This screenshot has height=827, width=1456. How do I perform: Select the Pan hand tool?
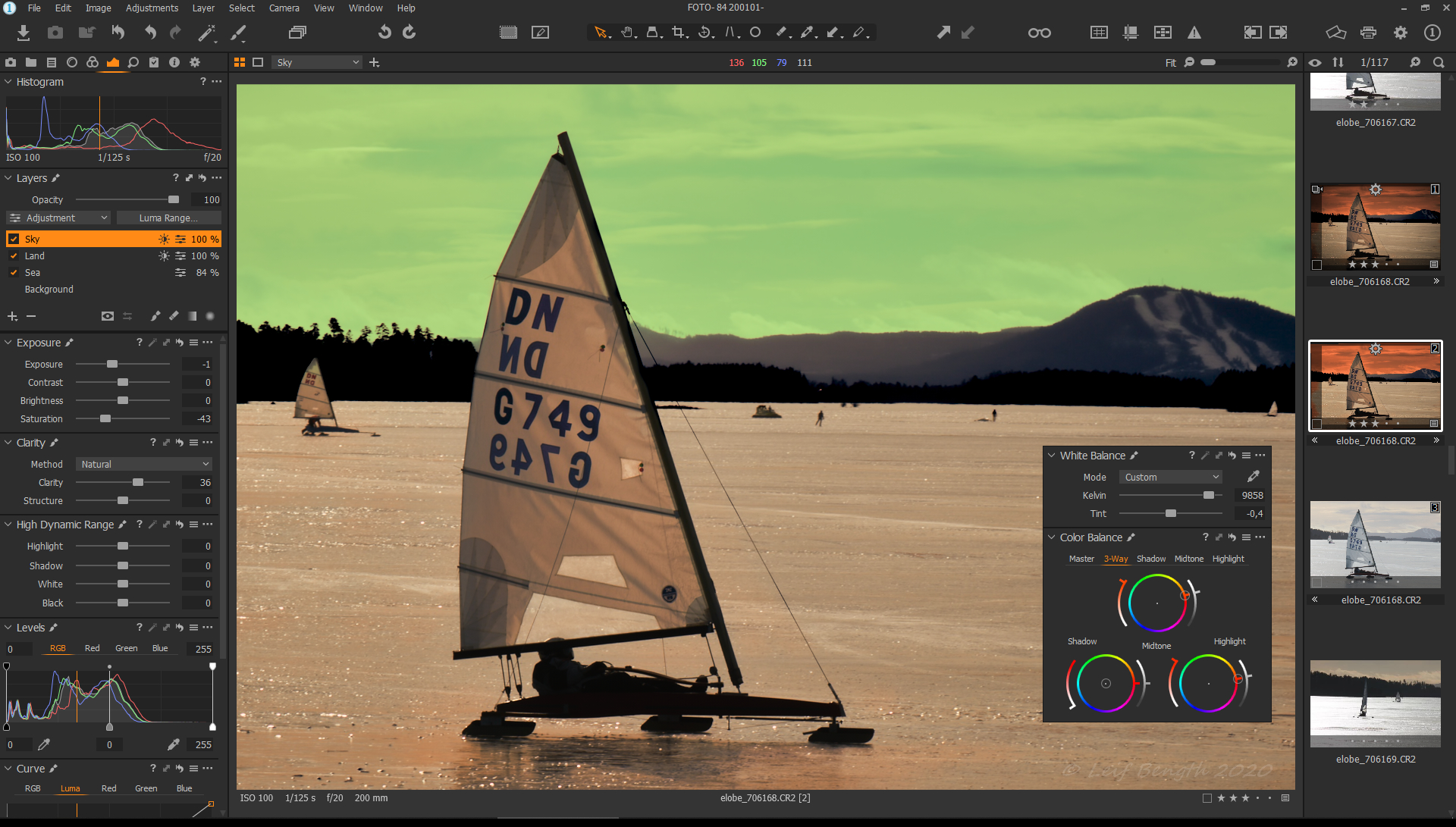click(628, 33)
